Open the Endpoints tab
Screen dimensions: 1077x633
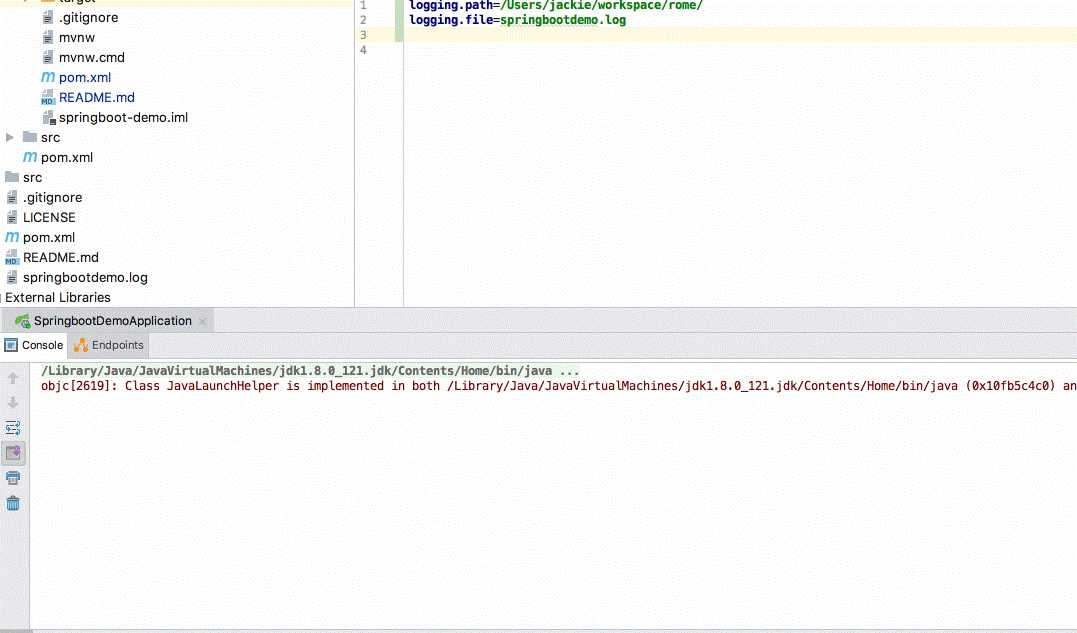(109, 345)
